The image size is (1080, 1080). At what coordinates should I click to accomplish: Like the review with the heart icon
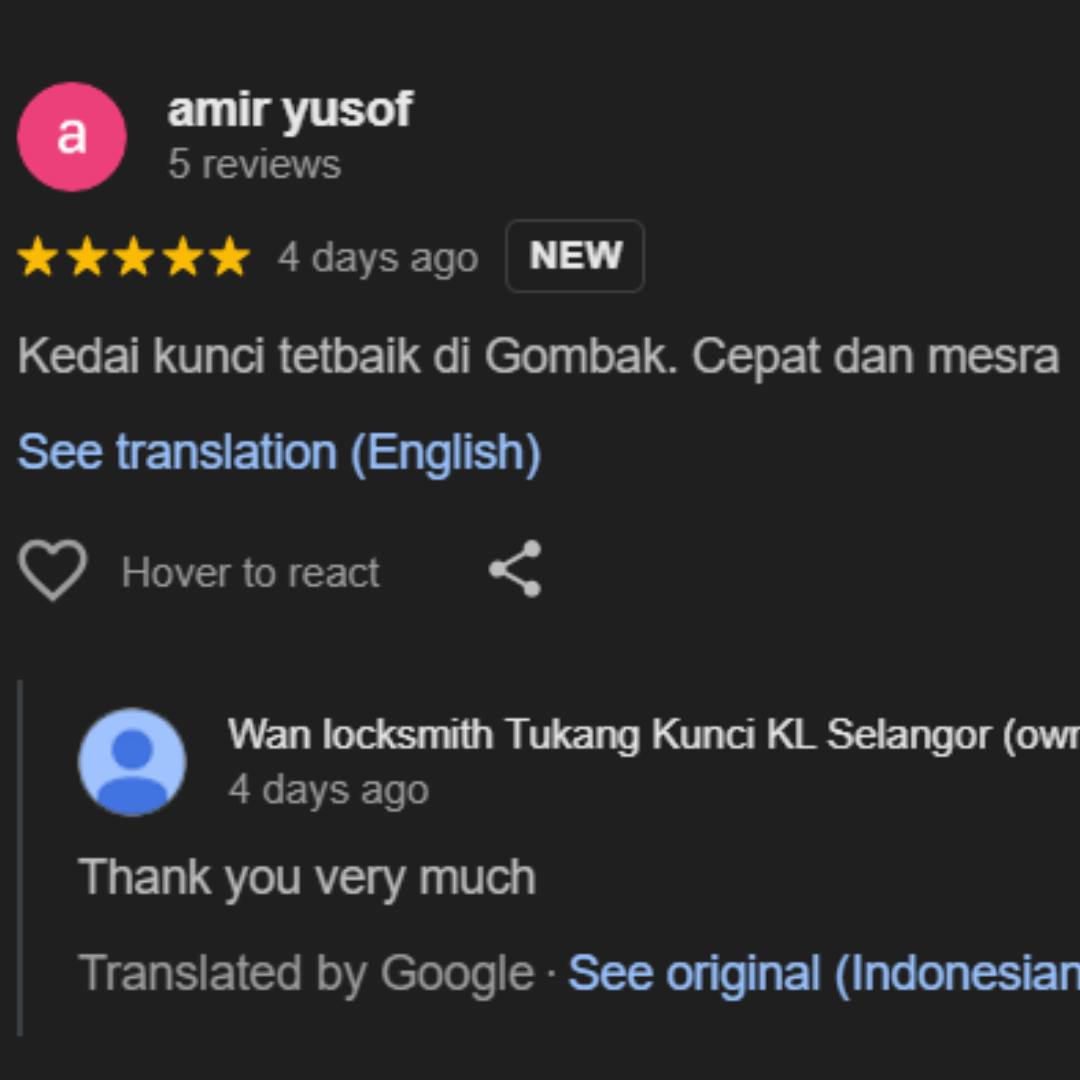(x=53, y=571)
